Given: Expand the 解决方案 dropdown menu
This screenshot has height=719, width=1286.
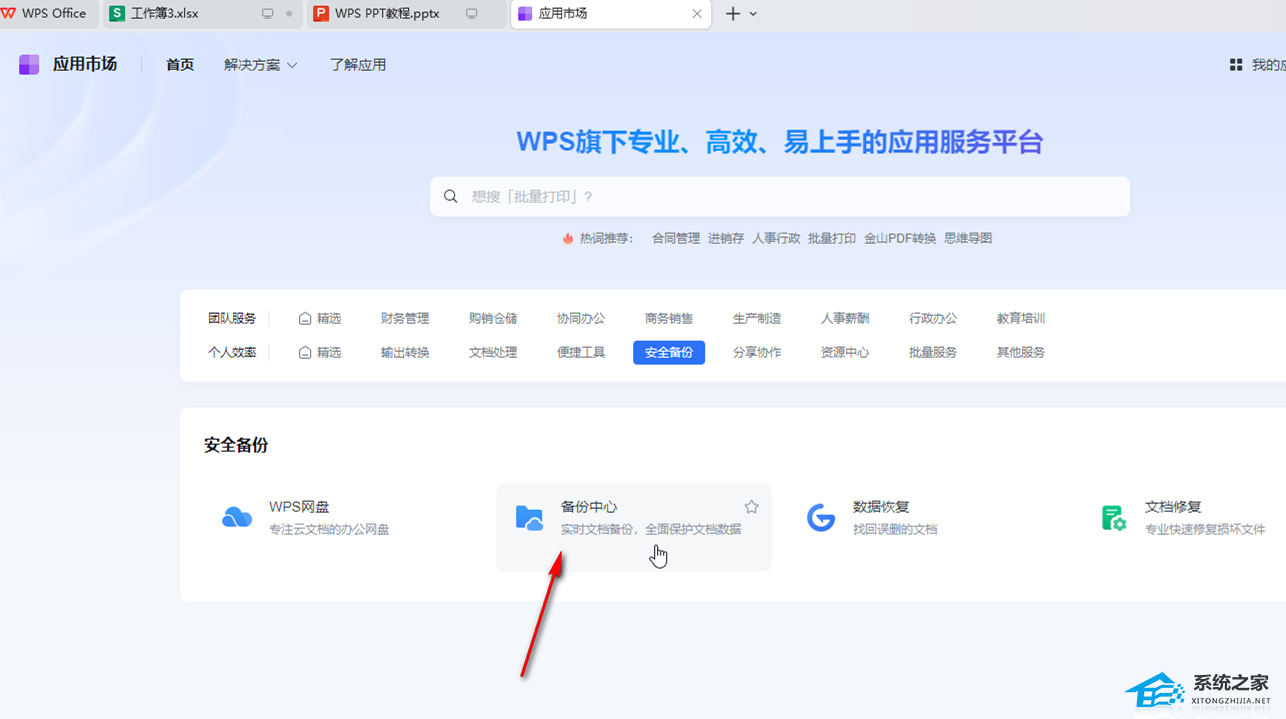Looking at the screenshot, I should 261,65.
